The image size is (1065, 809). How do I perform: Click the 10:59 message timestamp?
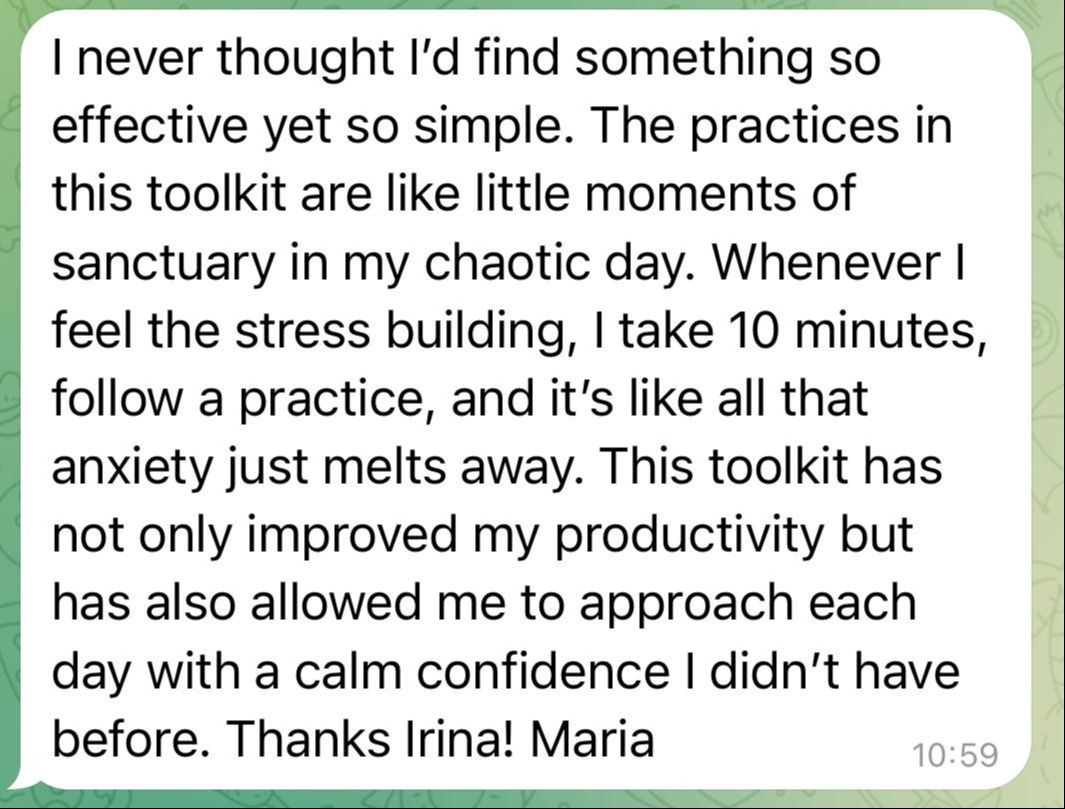tap(954, 755)
